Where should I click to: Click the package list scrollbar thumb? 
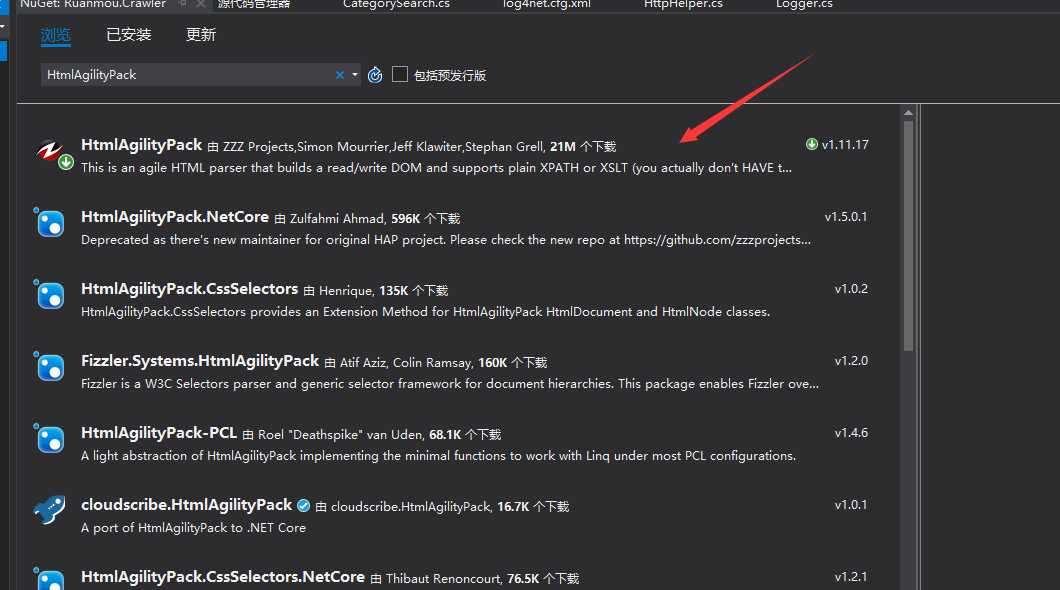[908, 236]
